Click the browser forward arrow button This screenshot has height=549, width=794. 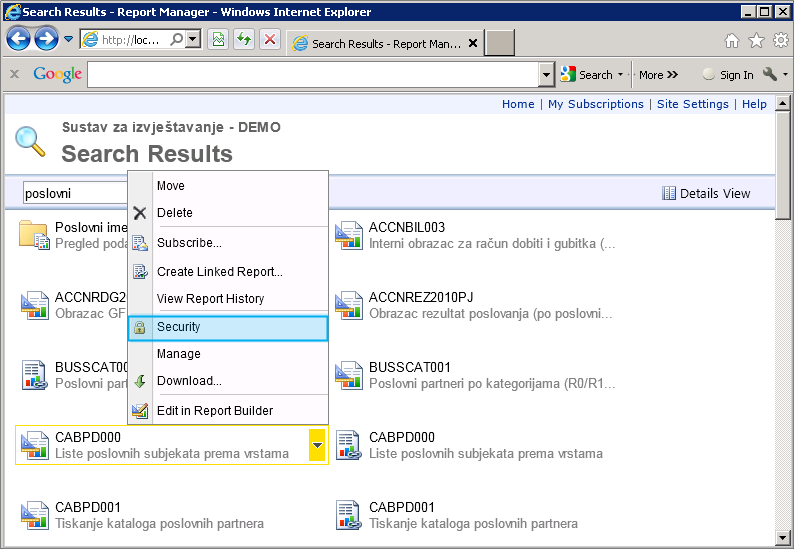click(x=46, y=39)
